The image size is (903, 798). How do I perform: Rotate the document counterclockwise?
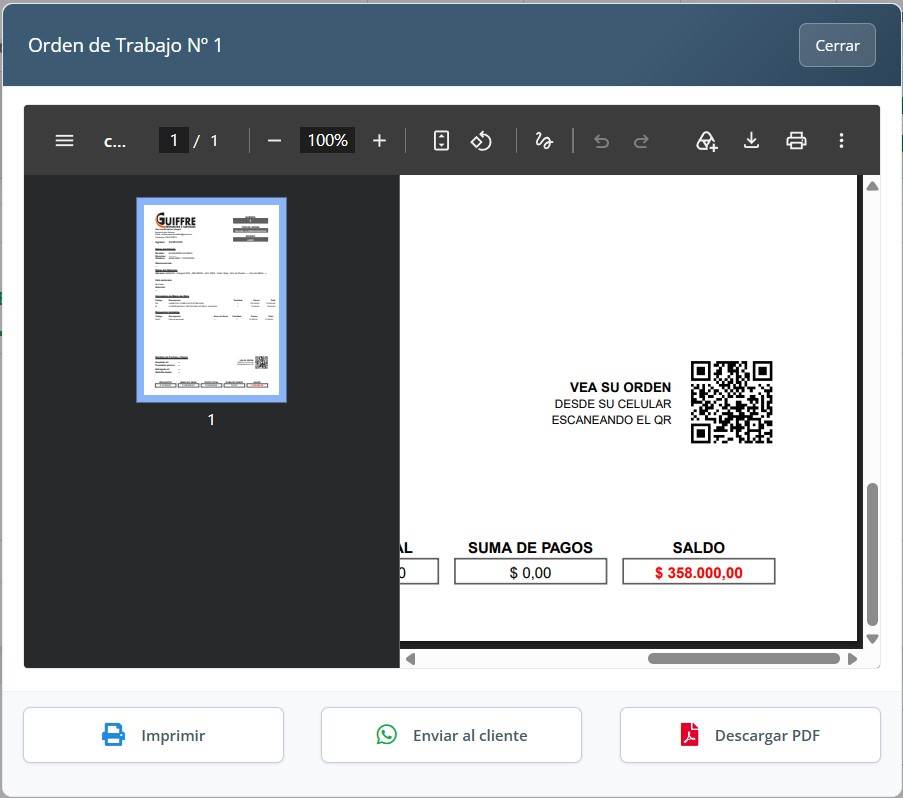click(x=481, y=140)
